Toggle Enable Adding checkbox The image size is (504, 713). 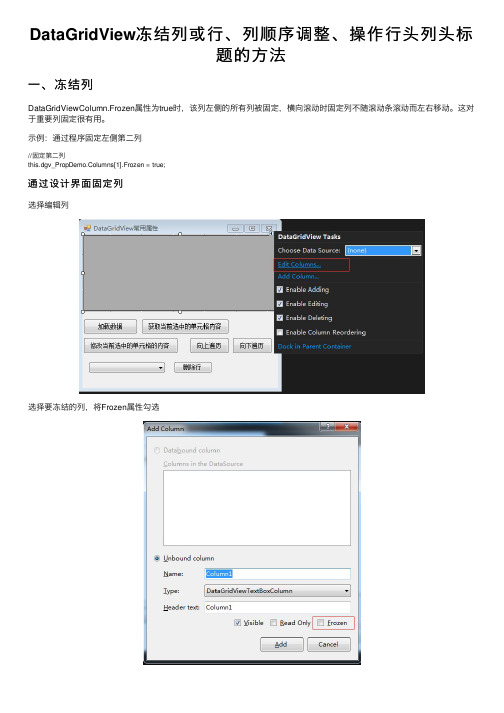(x=280, y=289)
